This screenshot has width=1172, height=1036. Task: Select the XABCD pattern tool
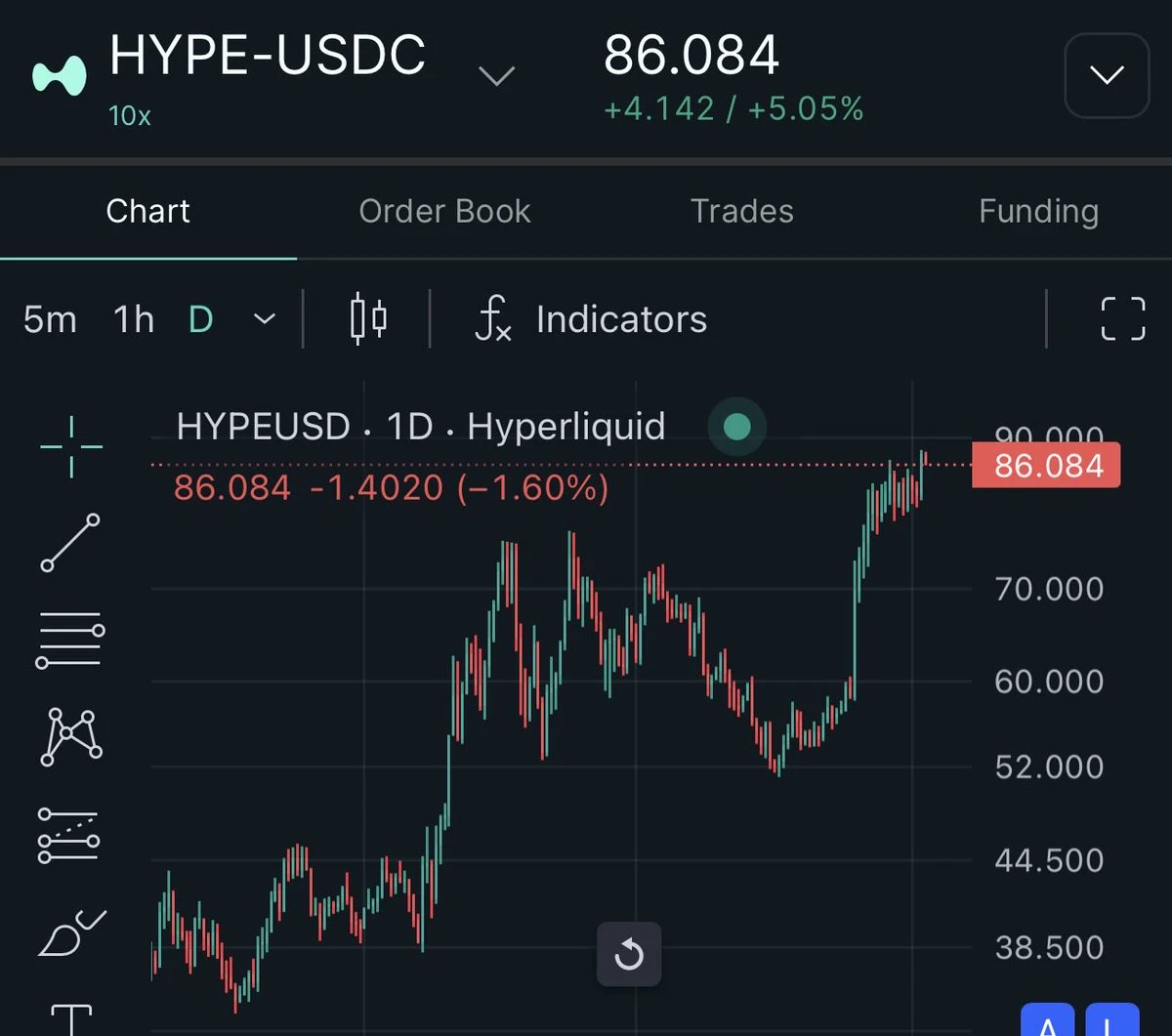tap(70, 737)
